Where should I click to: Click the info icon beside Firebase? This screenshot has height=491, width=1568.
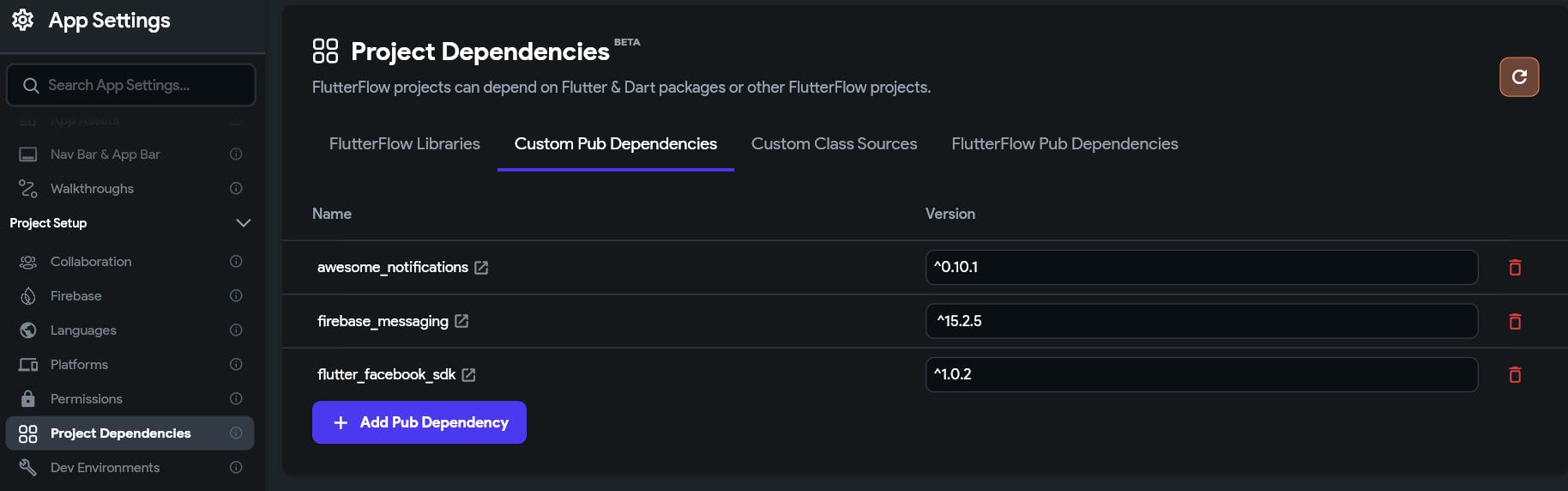click(x=236, y=295)
